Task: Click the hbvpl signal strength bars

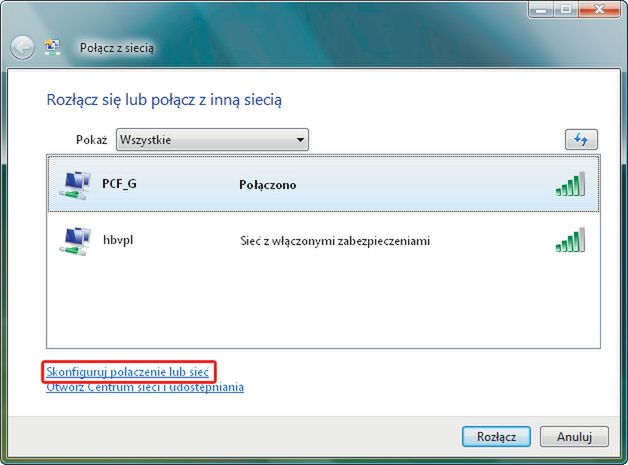Action: [x=570, y=240]
